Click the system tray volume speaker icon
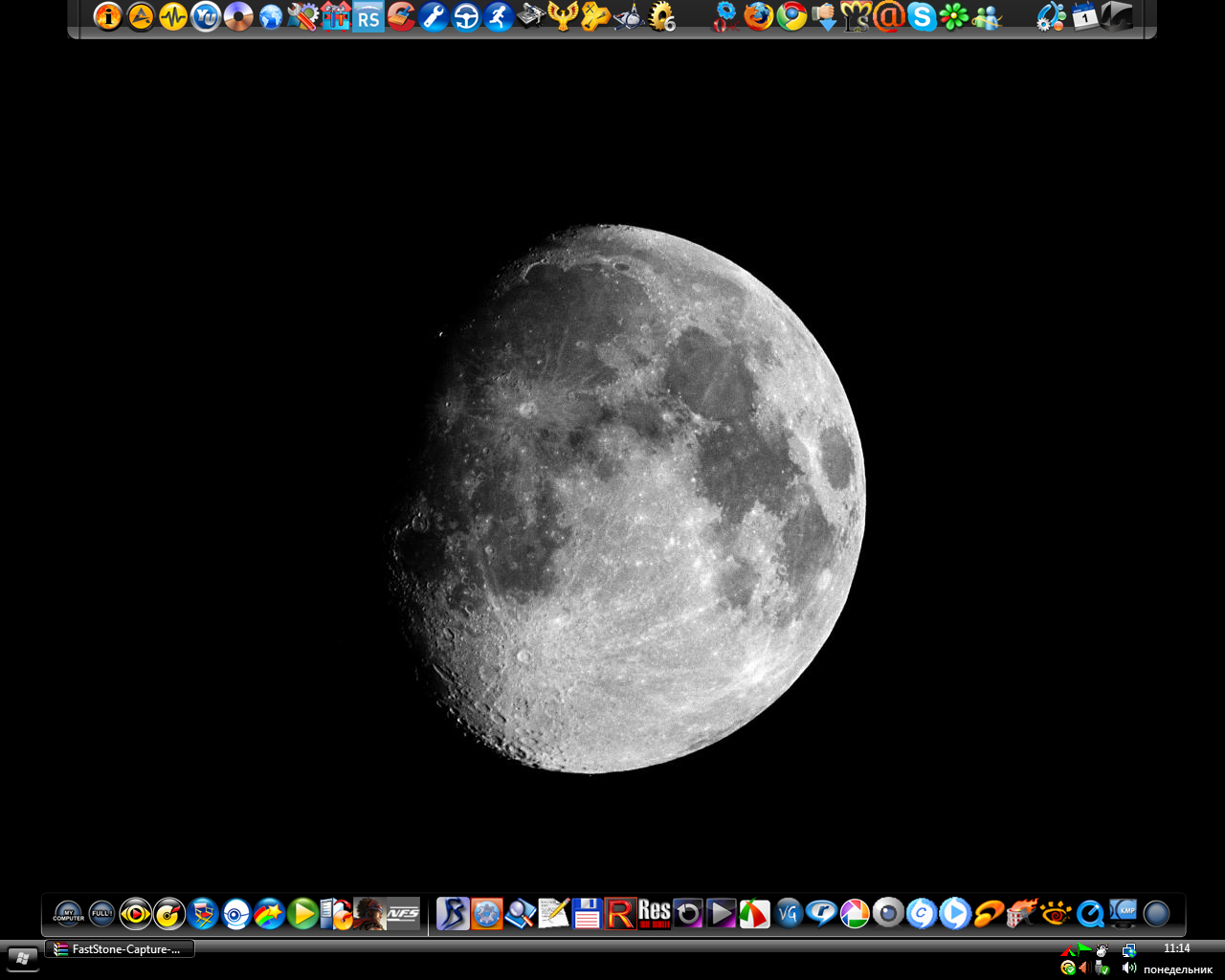Image resolution: width=1225 pixels, height=980 pixels. coord(1129,968)
